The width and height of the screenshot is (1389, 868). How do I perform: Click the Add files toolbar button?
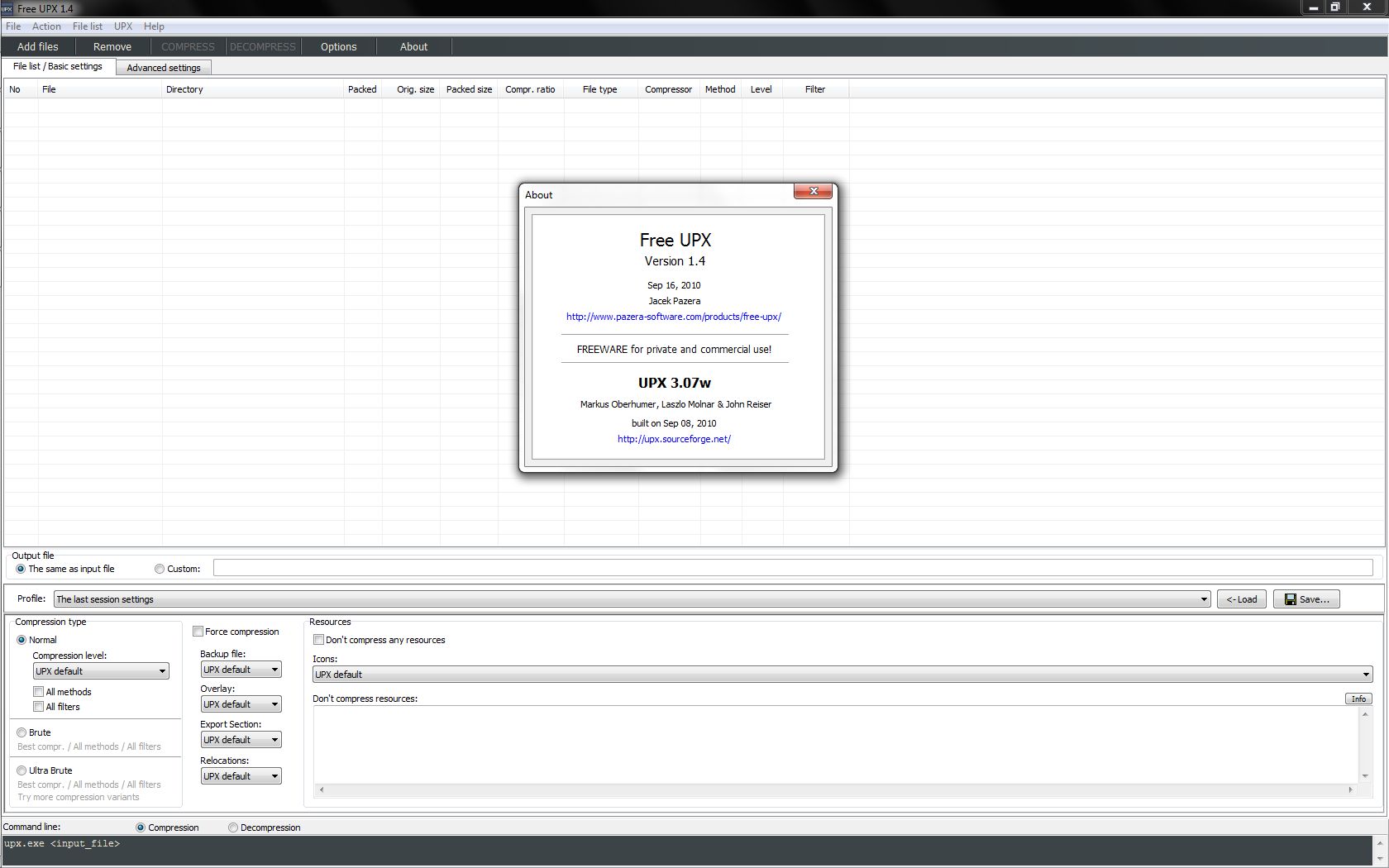[38, 47]
